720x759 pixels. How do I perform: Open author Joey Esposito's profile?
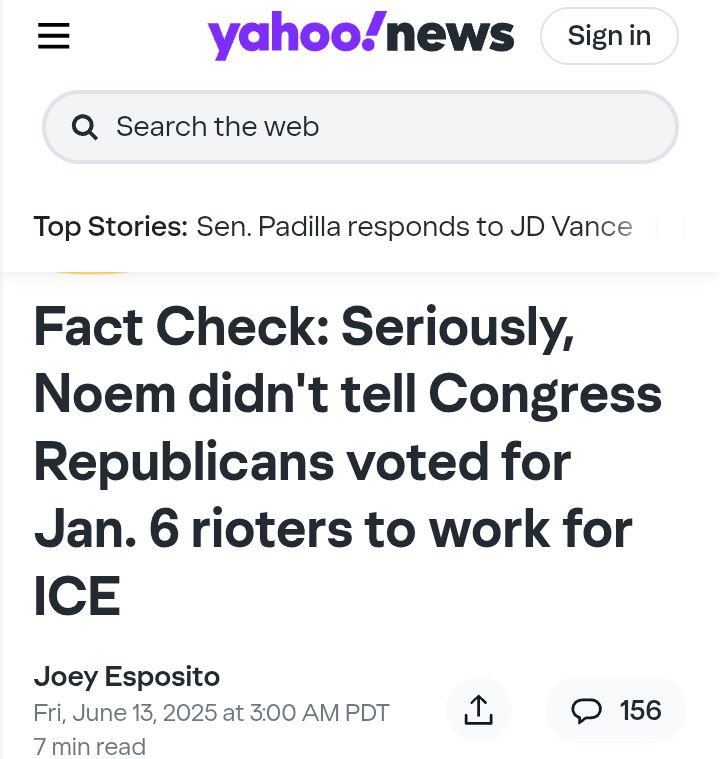pyautogui.click(x=127, y=676)
